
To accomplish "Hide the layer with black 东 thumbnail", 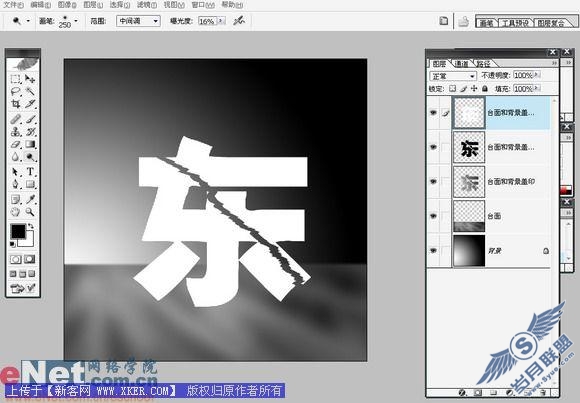I will point(433,147).
